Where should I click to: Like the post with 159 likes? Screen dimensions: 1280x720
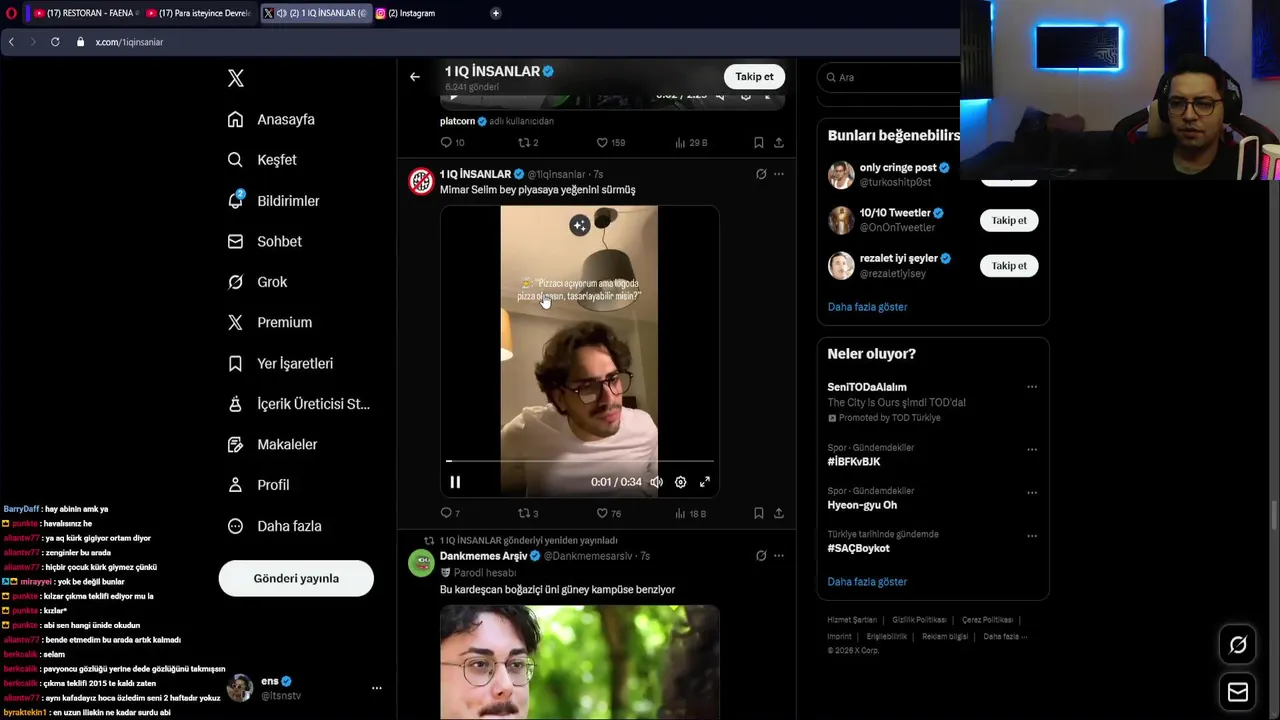pos(610,143)
